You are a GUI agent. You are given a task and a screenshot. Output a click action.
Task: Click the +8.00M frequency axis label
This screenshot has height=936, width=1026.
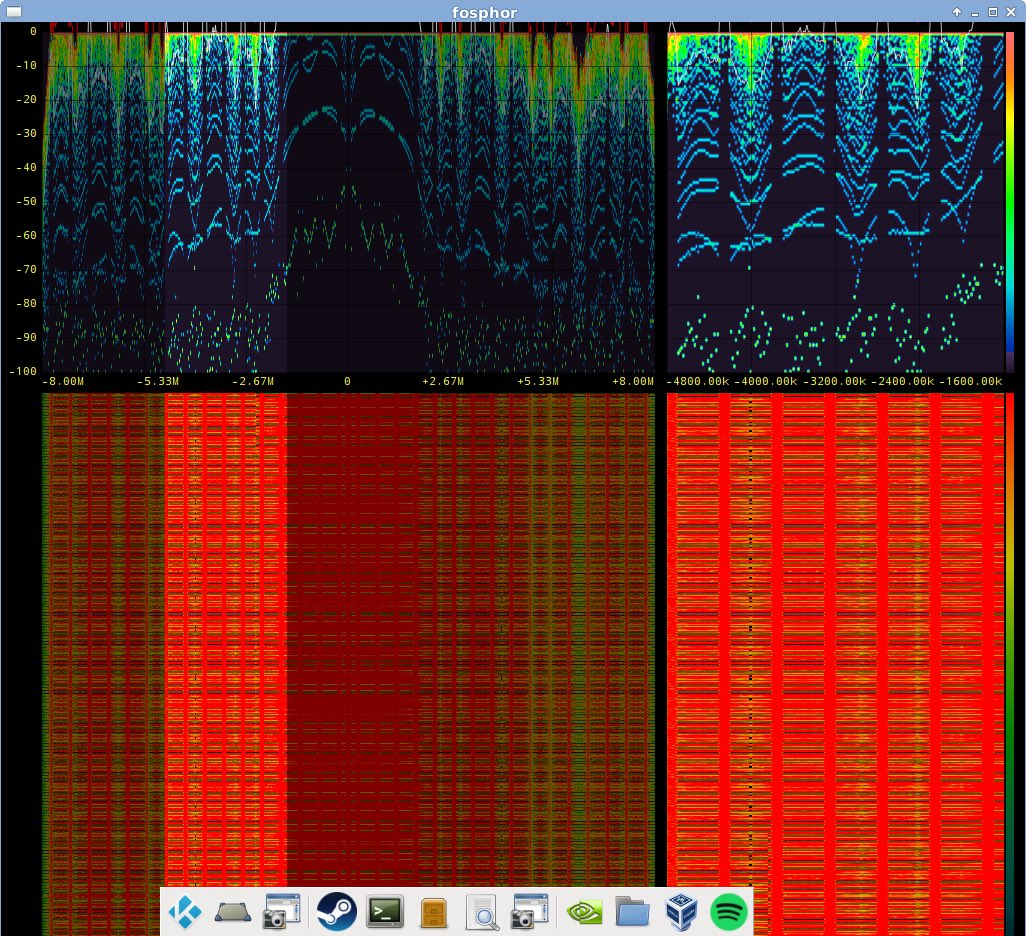click(x=633, y=381)
